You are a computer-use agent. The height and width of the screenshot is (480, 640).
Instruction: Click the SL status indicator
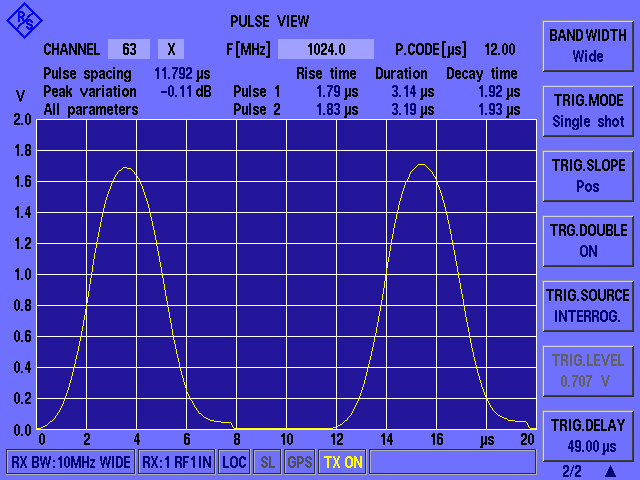pos(267,462)
